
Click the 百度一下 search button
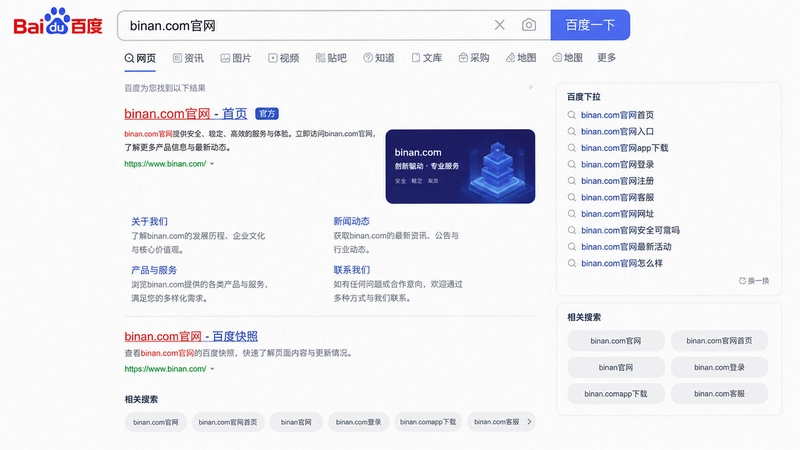click(590, 25)
